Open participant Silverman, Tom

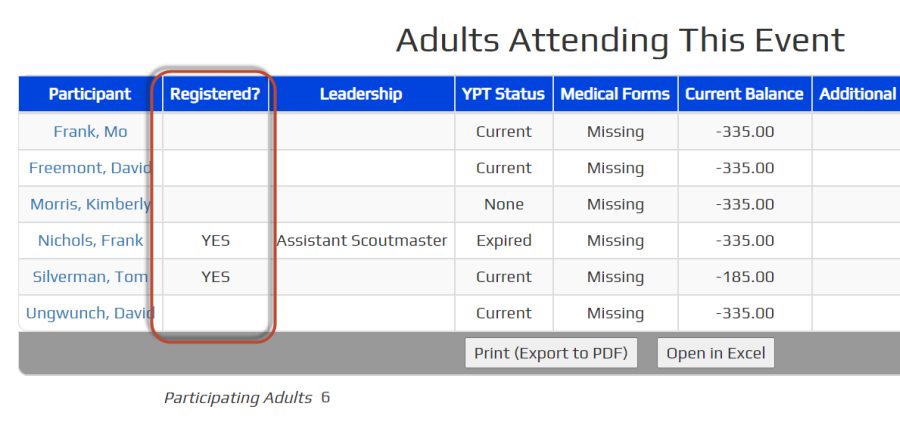[x=90, y=277]
